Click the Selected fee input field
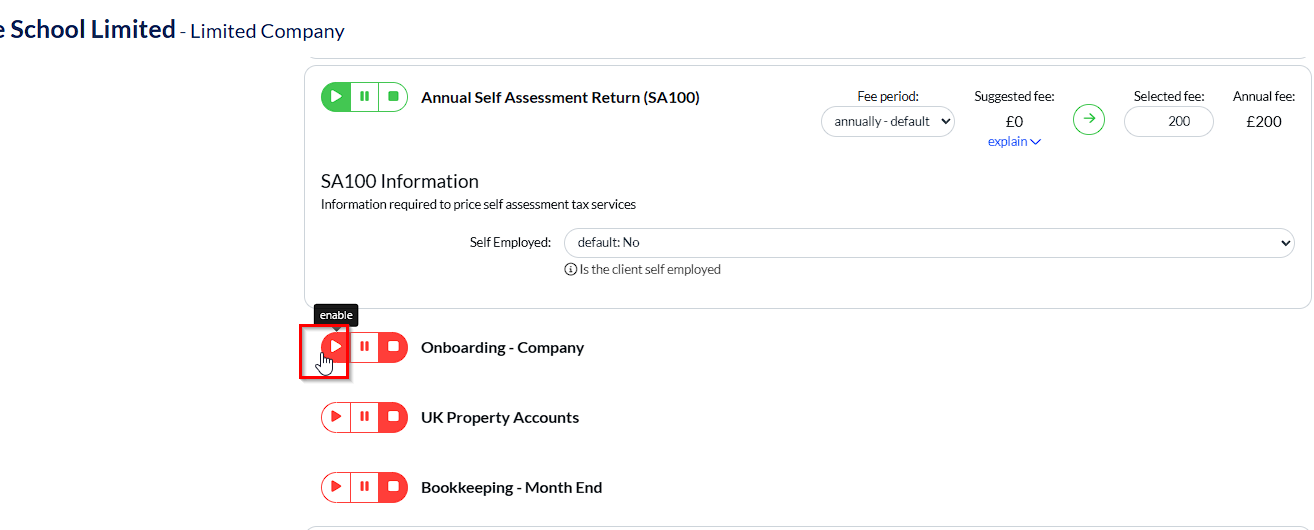1314x530 pixels. pos(1168,122)
